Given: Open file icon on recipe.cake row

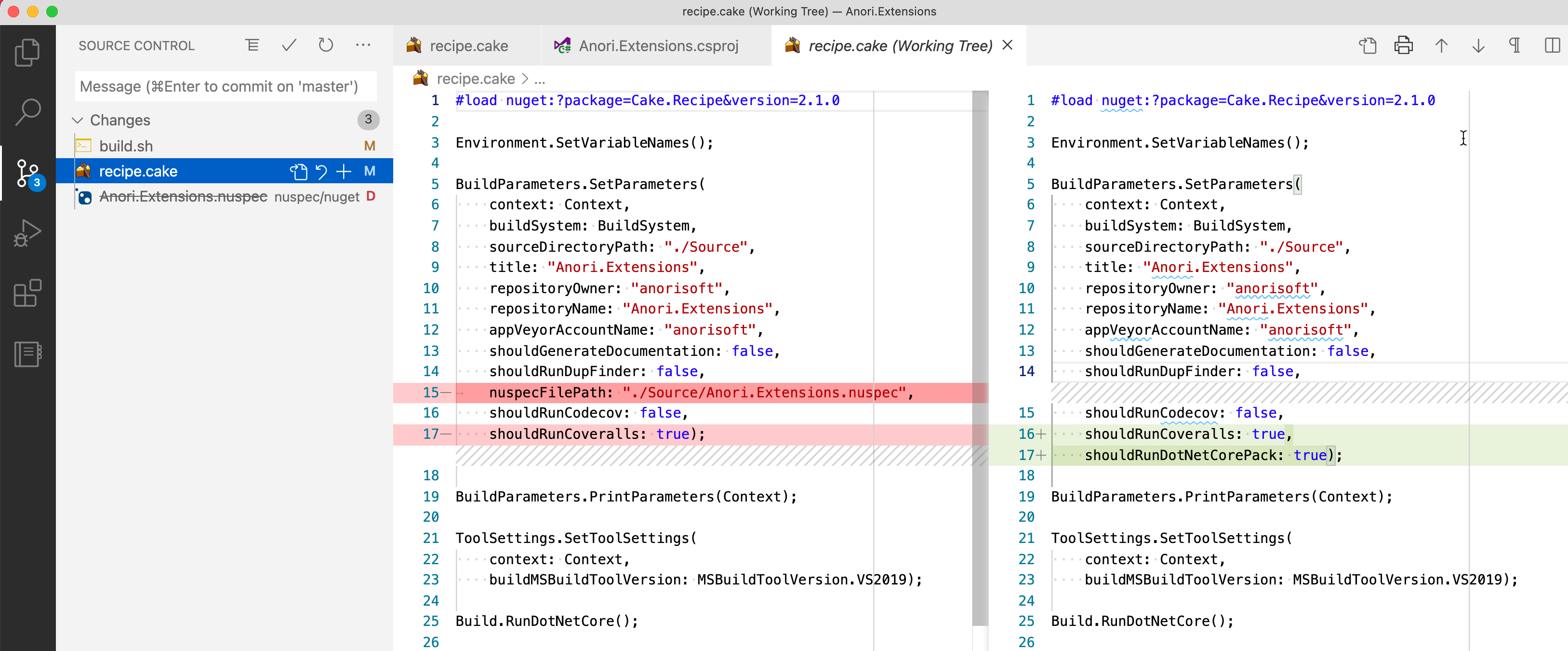Looking at the screenshot, I should [298, 172].
